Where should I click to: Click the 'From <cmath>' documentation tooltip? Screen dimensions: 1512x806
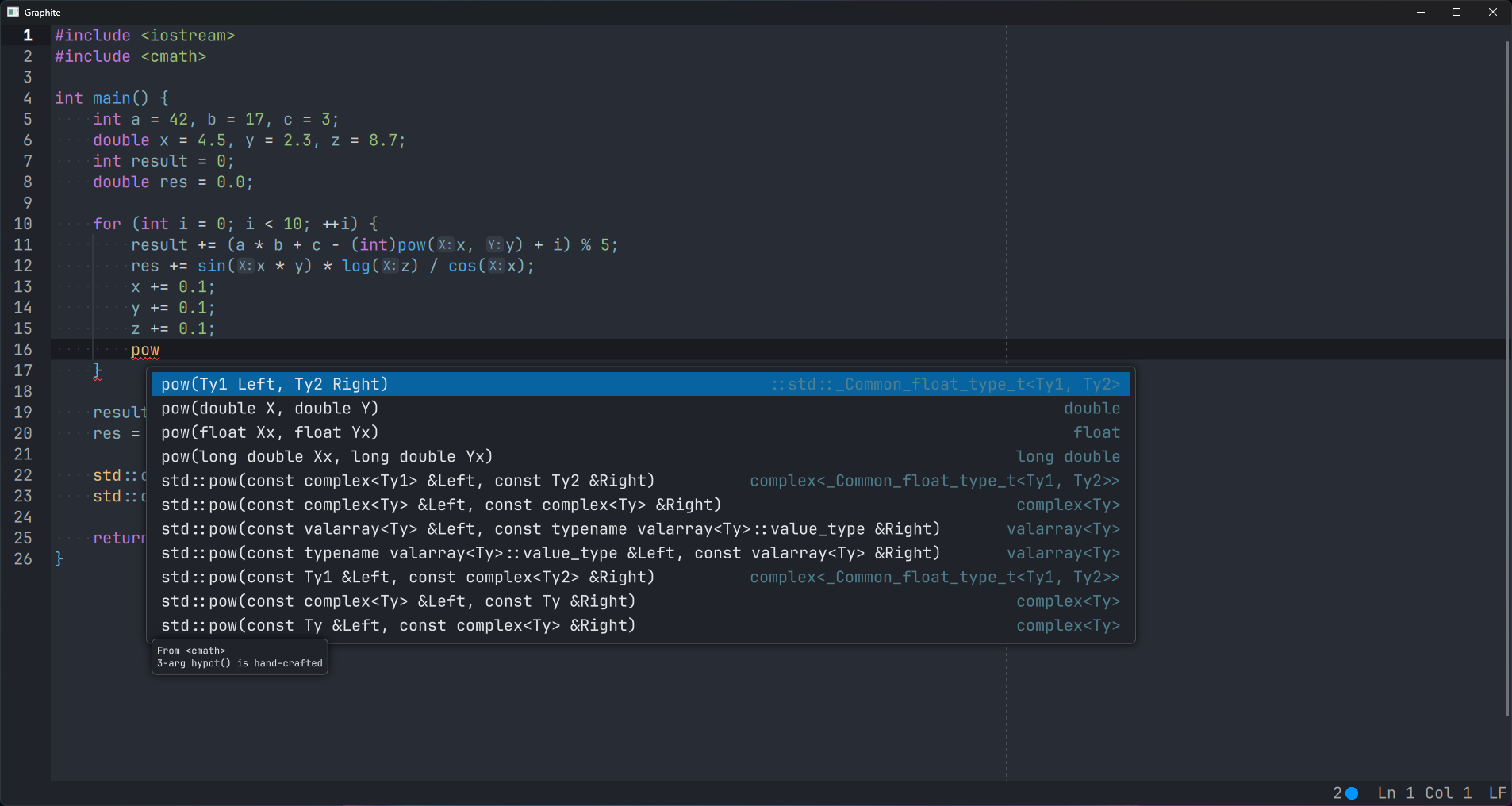point(240,657)
